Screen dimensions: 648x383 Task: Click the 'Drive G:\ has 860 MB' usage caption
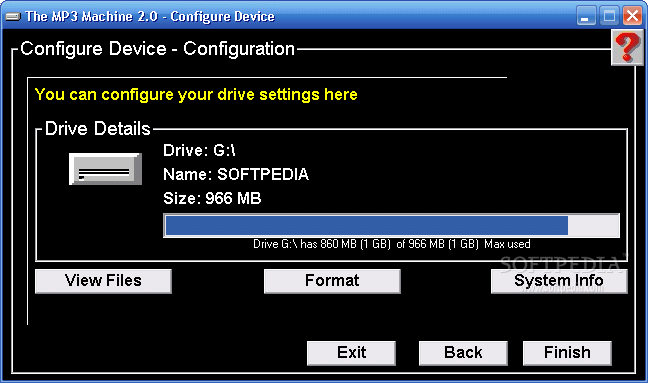(391, 244)
